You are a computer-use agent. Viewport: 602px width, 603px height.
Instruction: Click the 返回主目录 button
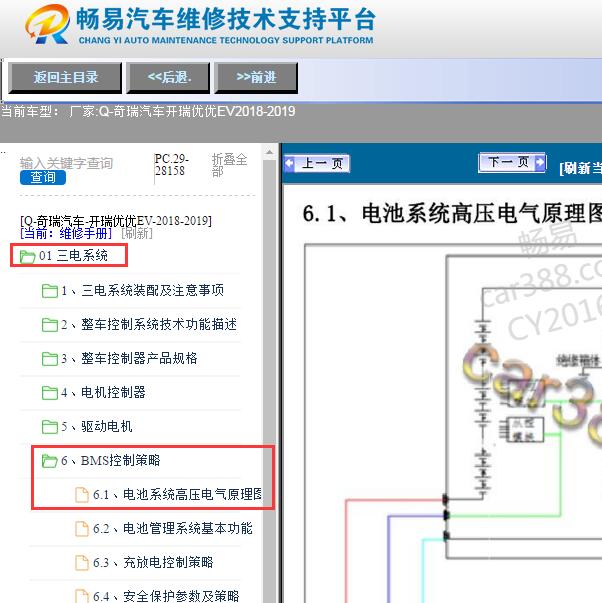coord(65,78)
